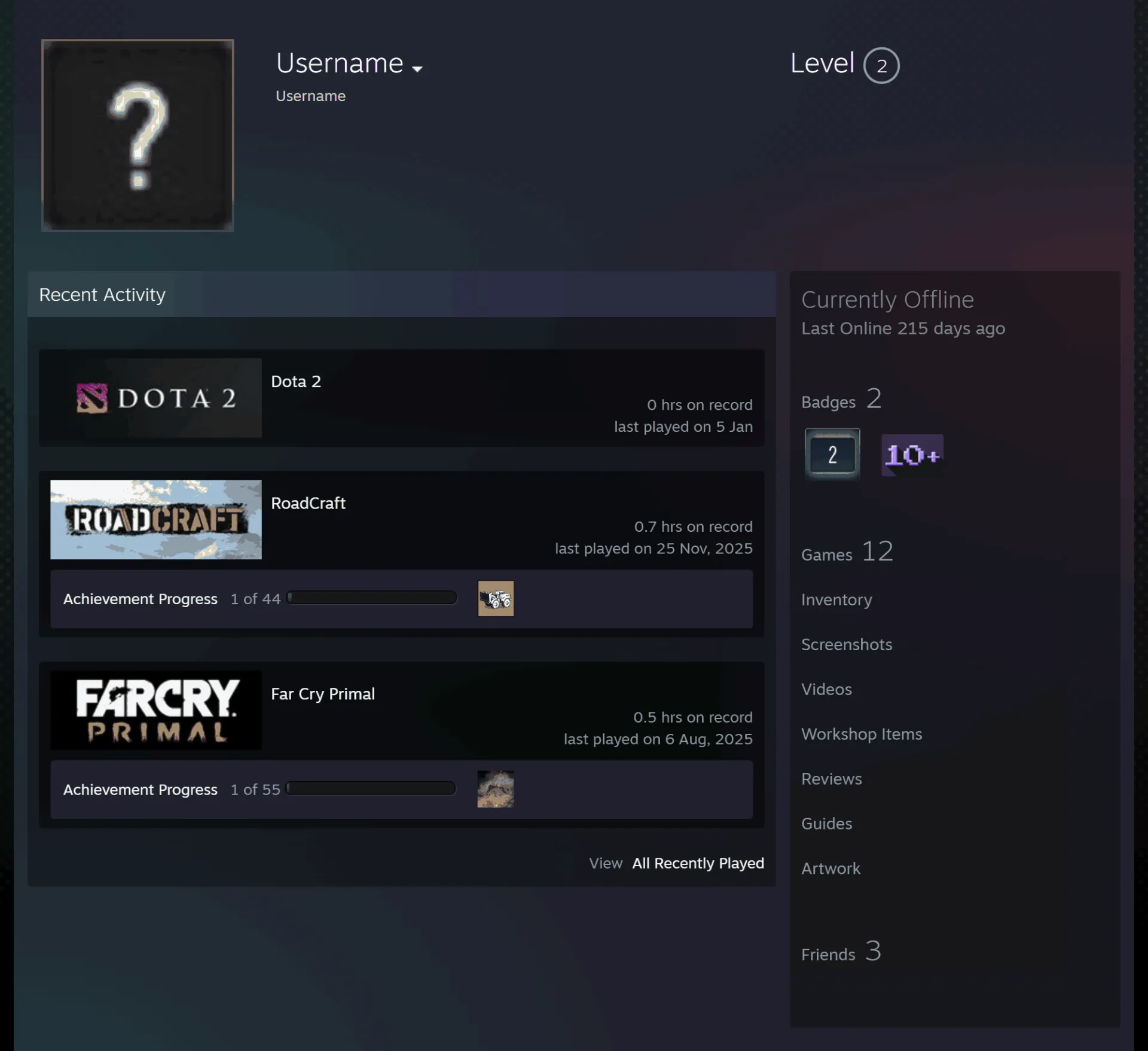Viewport: 1148px width, 1051px height.
Task: Click the level 2 badge icon
Action: 832,455
